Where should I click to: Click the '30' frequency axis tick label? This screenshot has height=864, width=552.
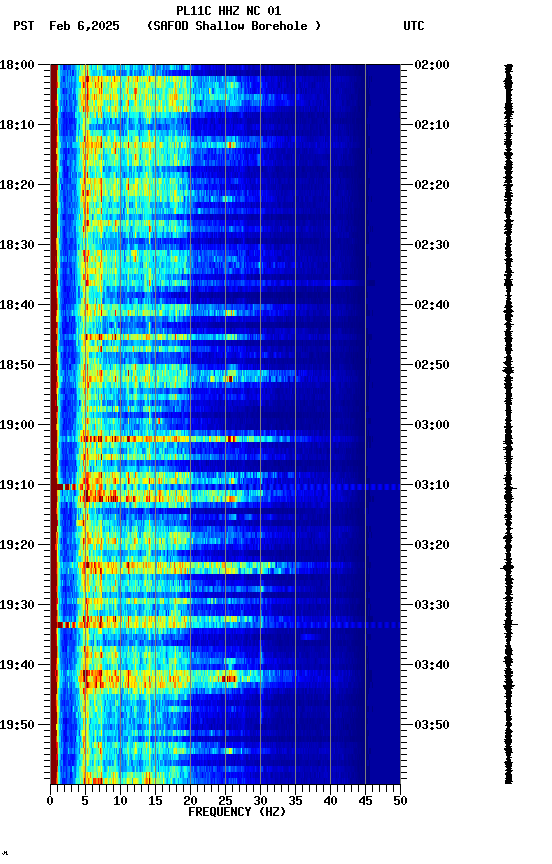pos(260,801)
